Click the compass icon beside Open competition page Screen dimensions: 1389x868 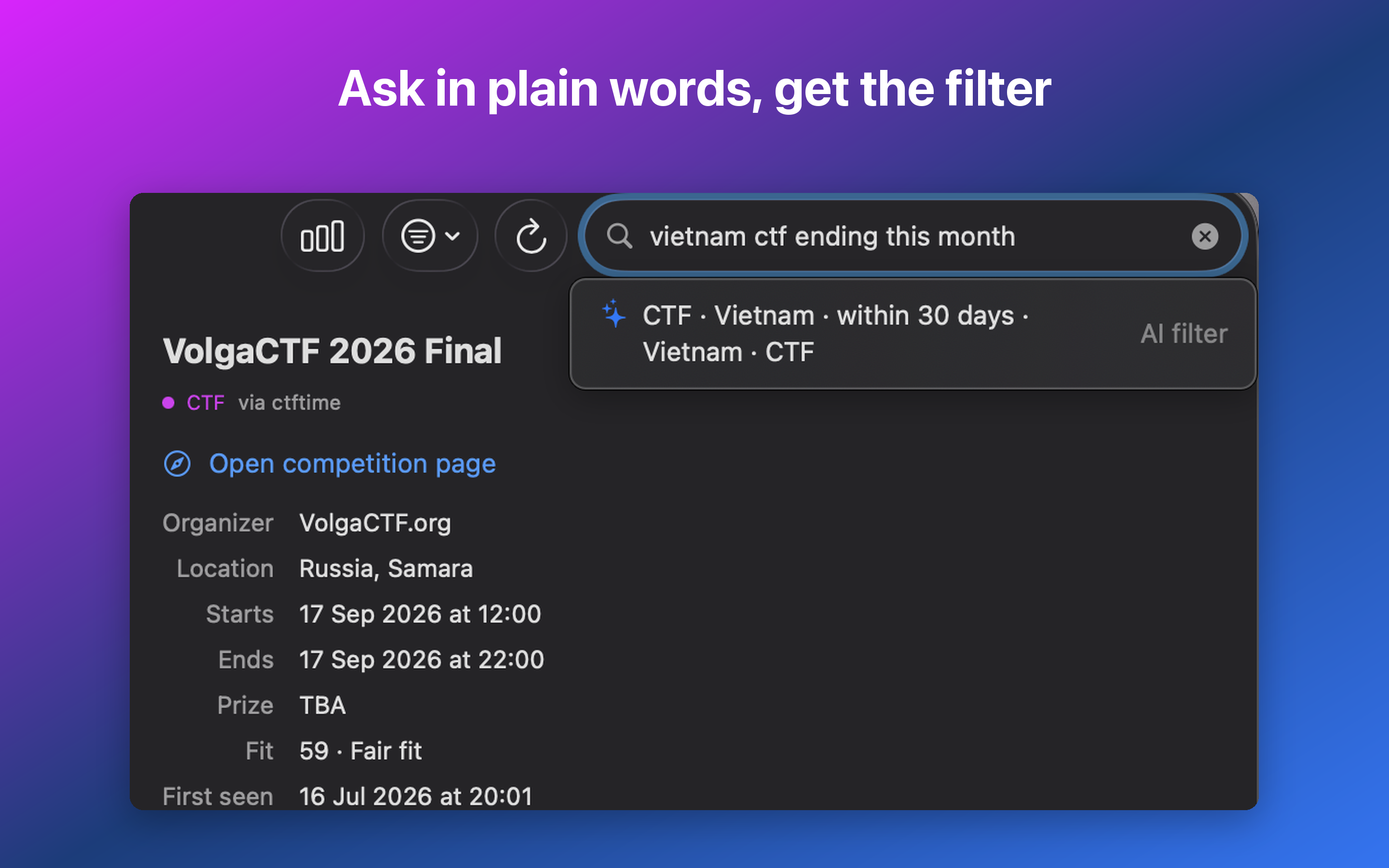coord(177,464)
